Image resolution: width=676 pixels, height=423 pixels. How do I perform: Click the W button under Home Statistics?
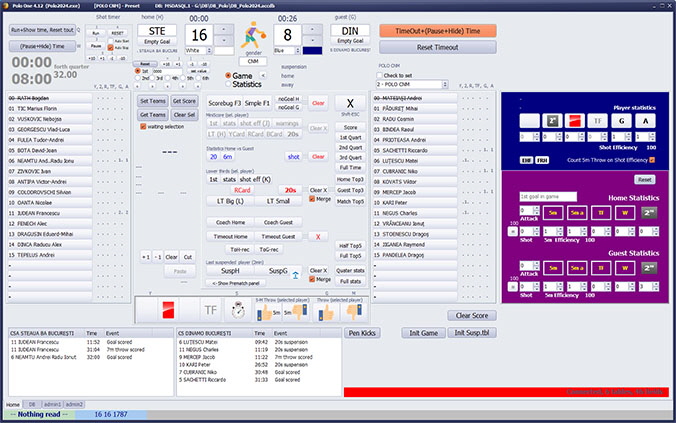click(x=625, y=213)
